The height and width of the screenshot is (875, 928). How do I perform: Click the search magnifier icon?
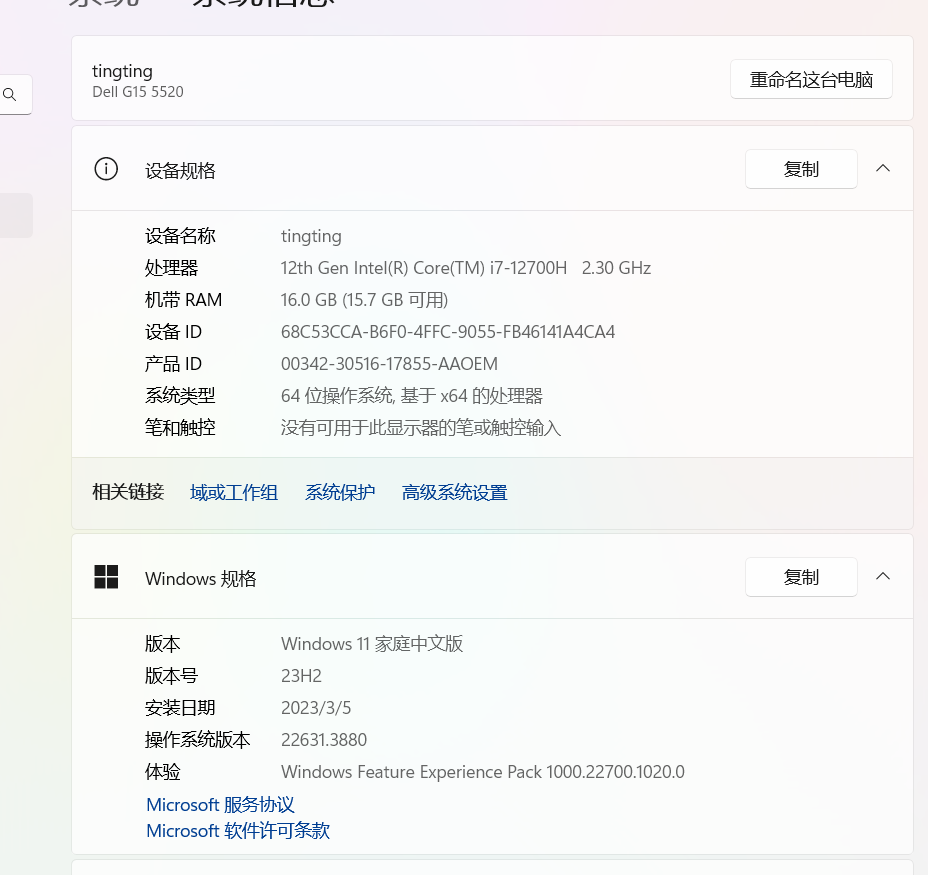tap(9, 94)
